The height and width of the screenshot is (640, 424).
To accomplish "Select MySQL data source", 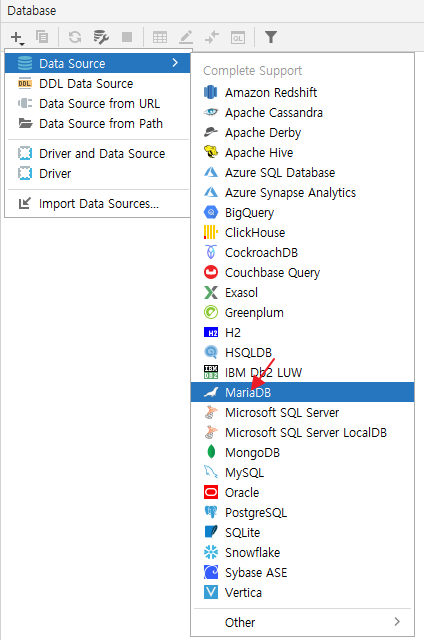I will point(302,473).
